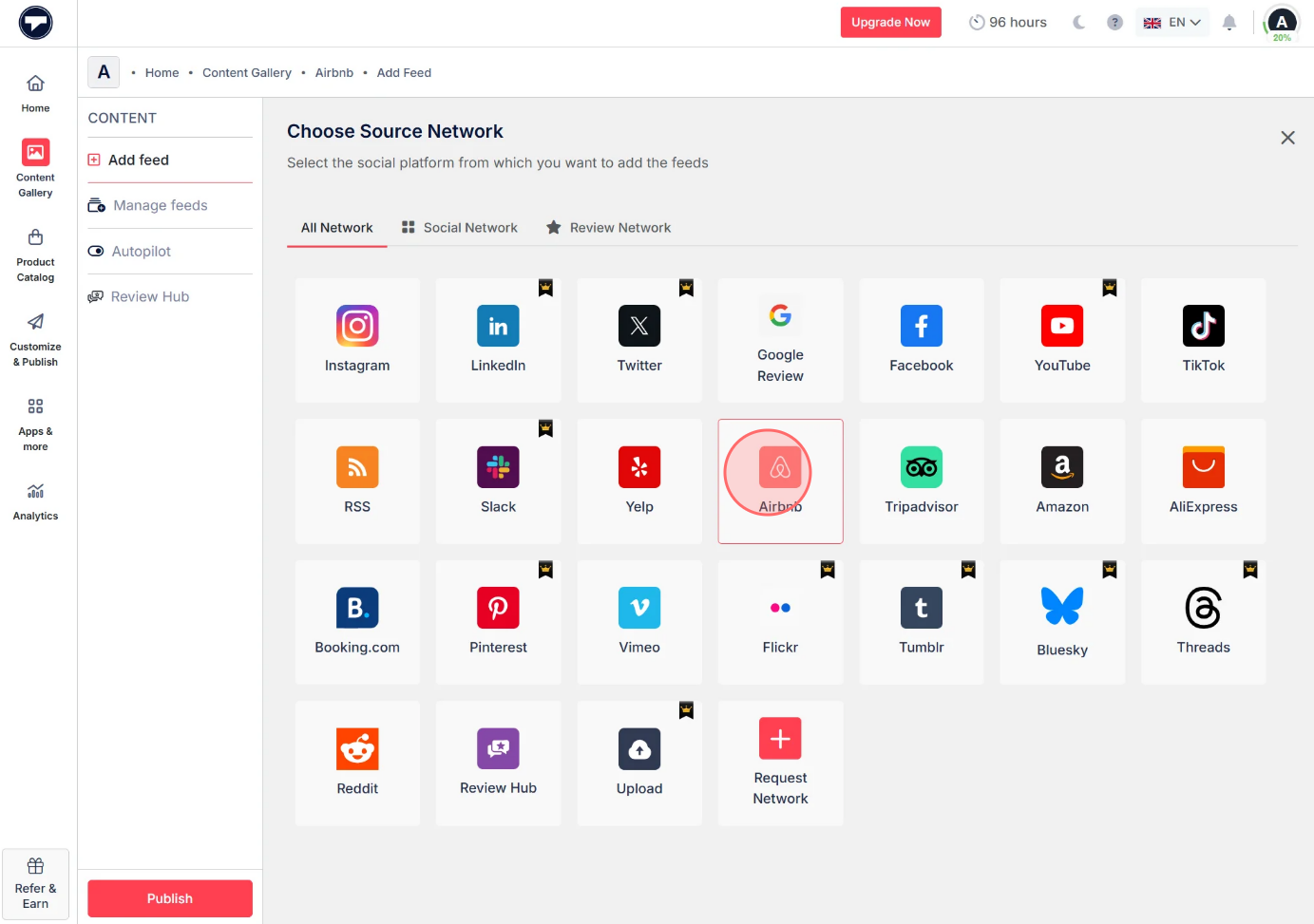Pick the Bluesky network

1062,622
